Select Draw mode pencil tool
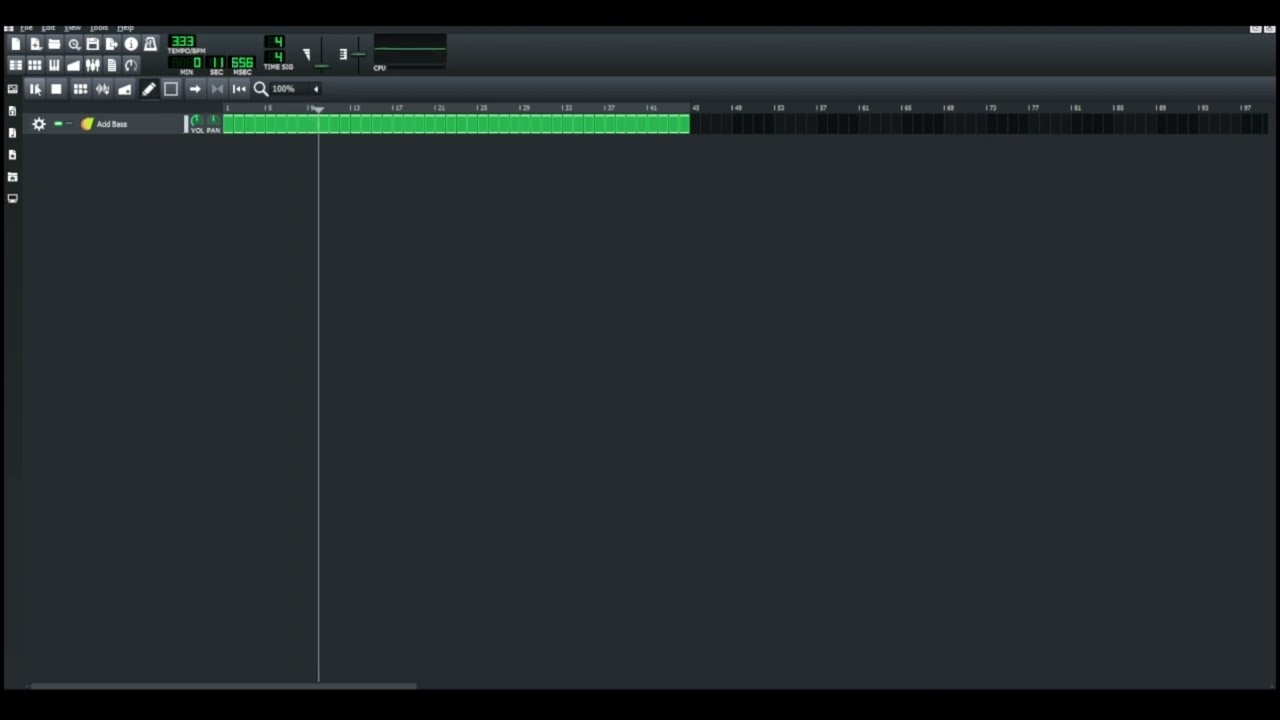This screenshot has width=1280, height=720. pos(148,89)
